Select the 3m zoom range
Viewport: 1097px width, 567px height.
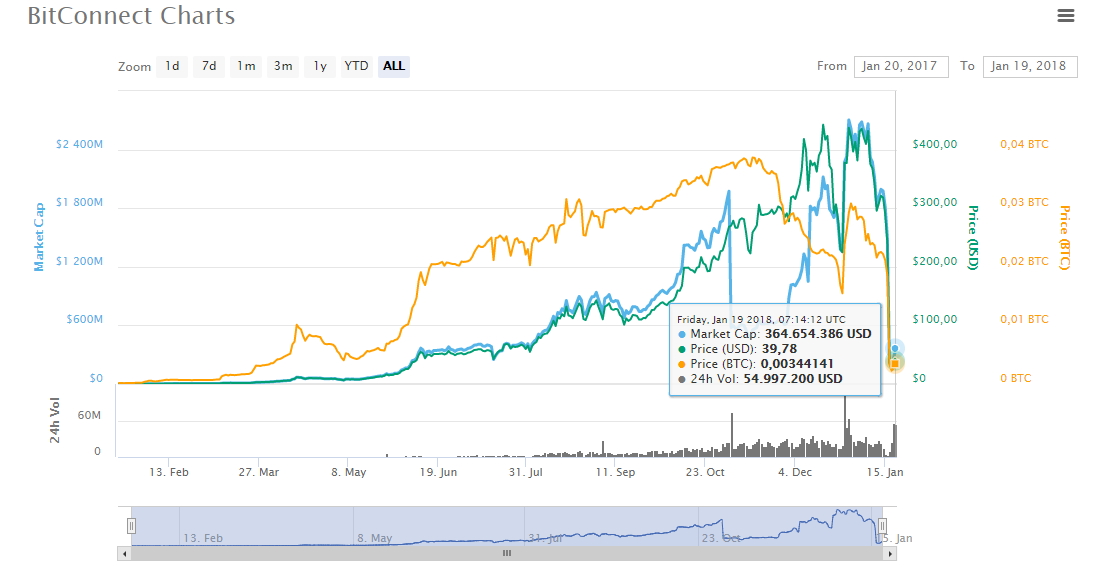coord(283,66)
